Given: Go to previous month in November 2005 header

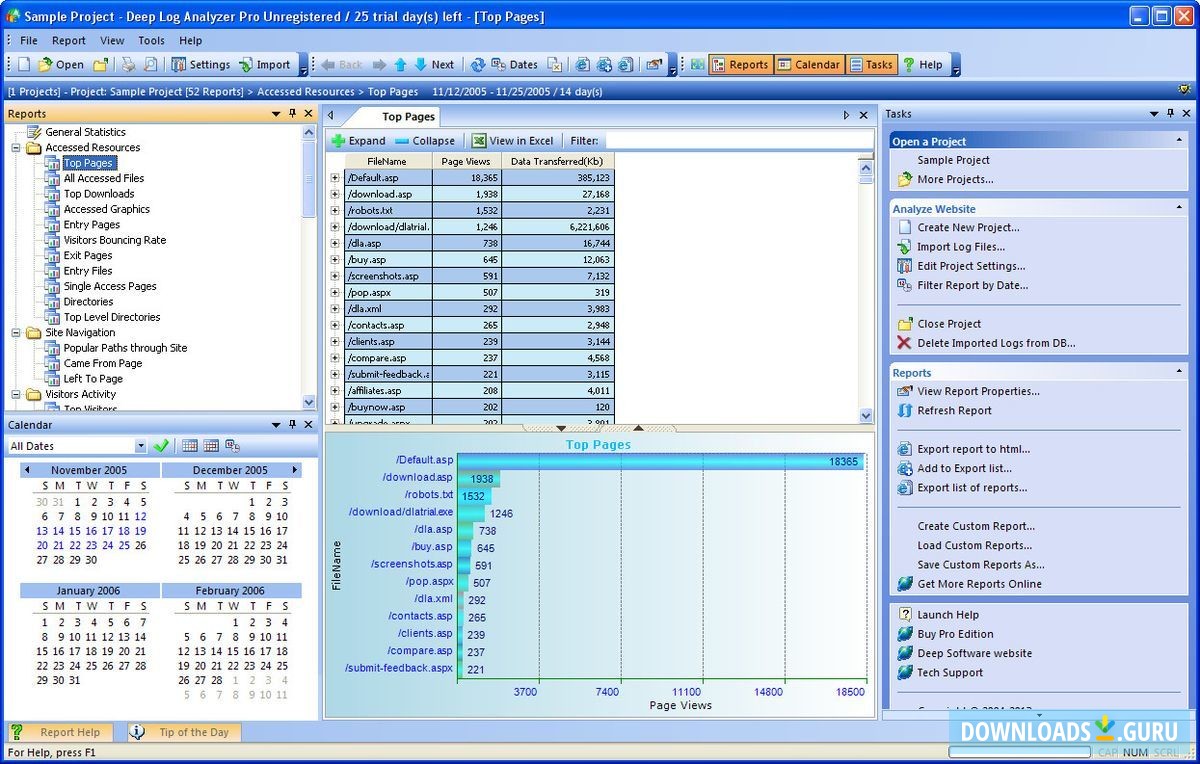Looking at the screenshot, I should pos(27,470).
